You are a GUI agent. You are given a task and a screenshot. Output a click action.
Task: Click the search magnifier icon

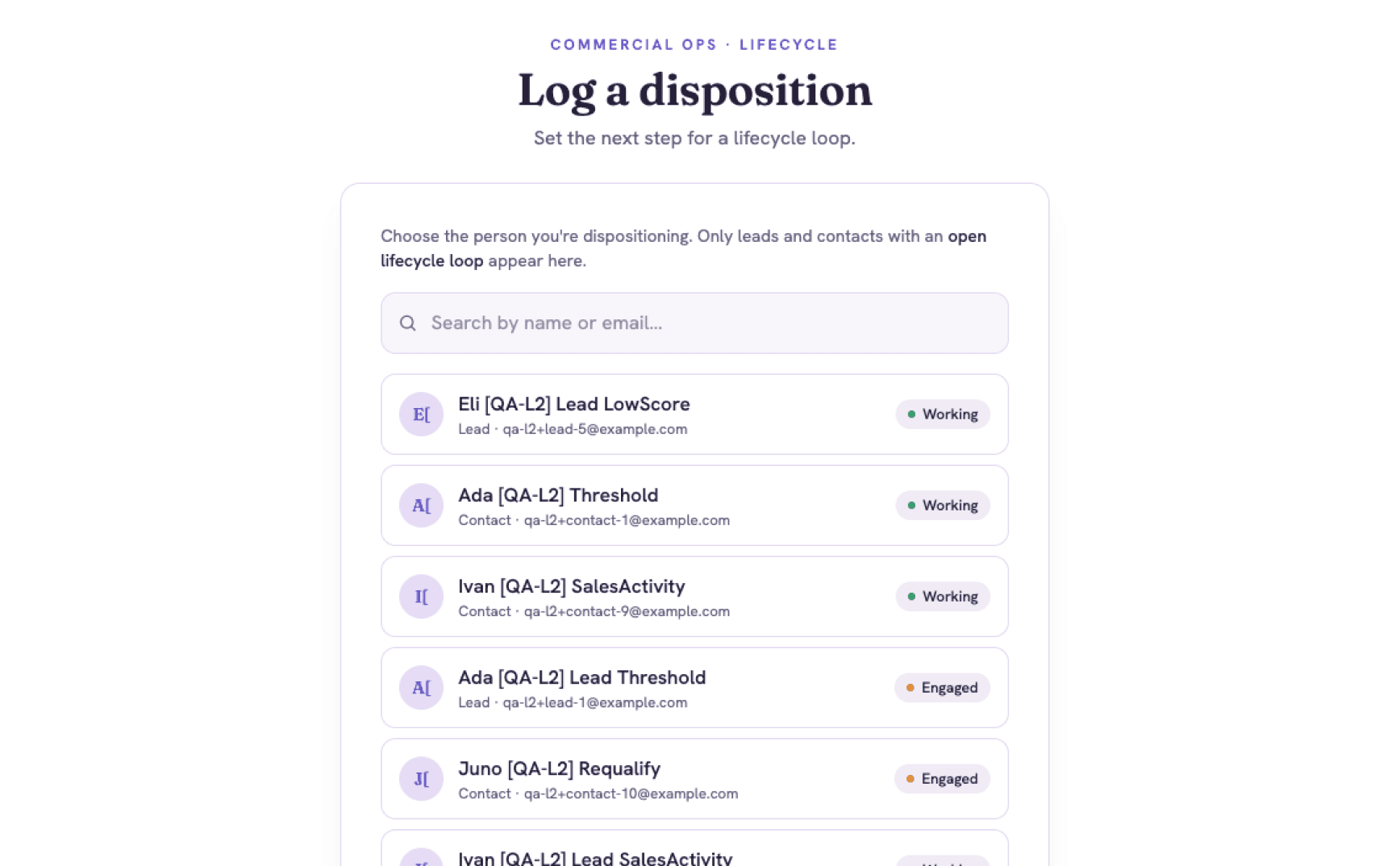[408, 323]
